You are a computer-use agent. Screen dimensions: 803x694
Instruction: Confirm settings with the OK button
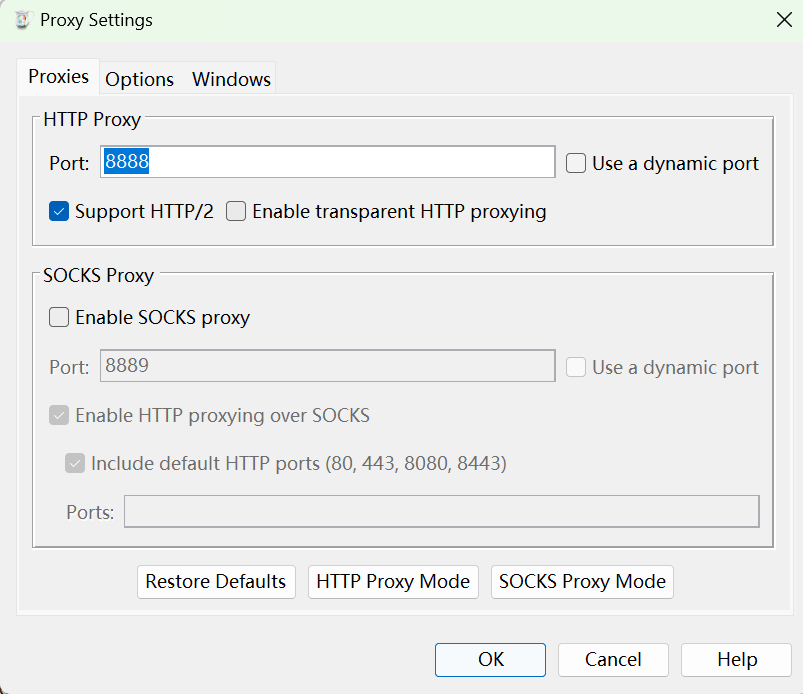point(490,659)
